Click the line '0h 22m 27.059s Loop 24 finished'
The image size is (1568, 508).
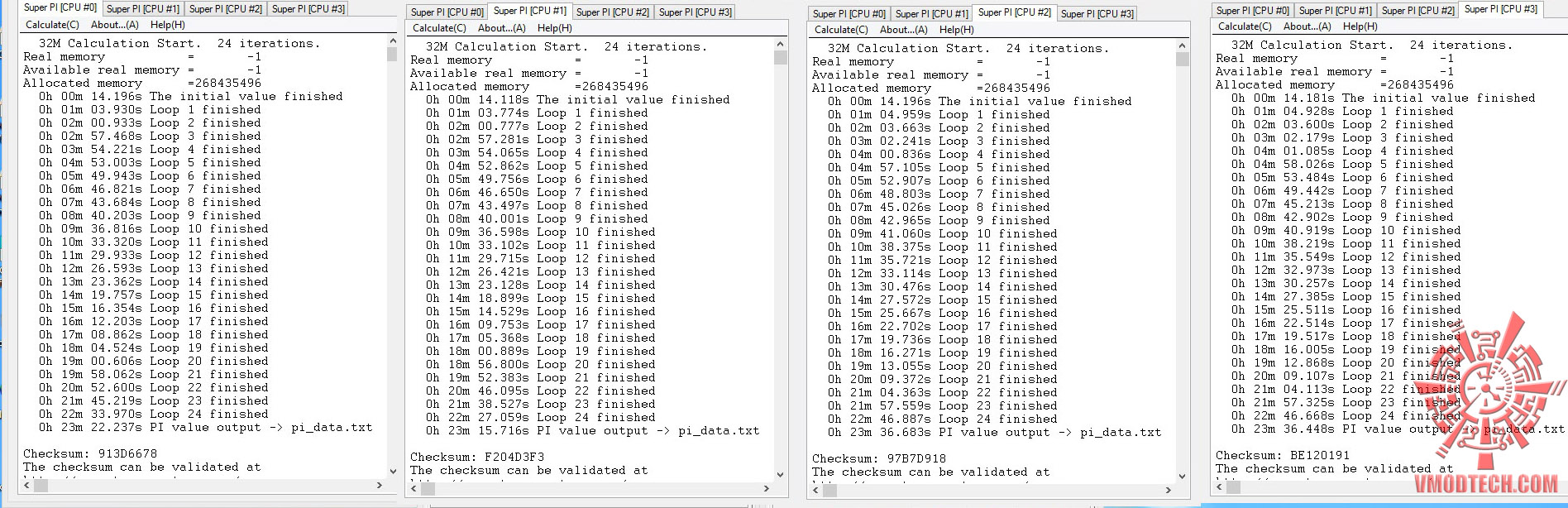tap(540, 418)
